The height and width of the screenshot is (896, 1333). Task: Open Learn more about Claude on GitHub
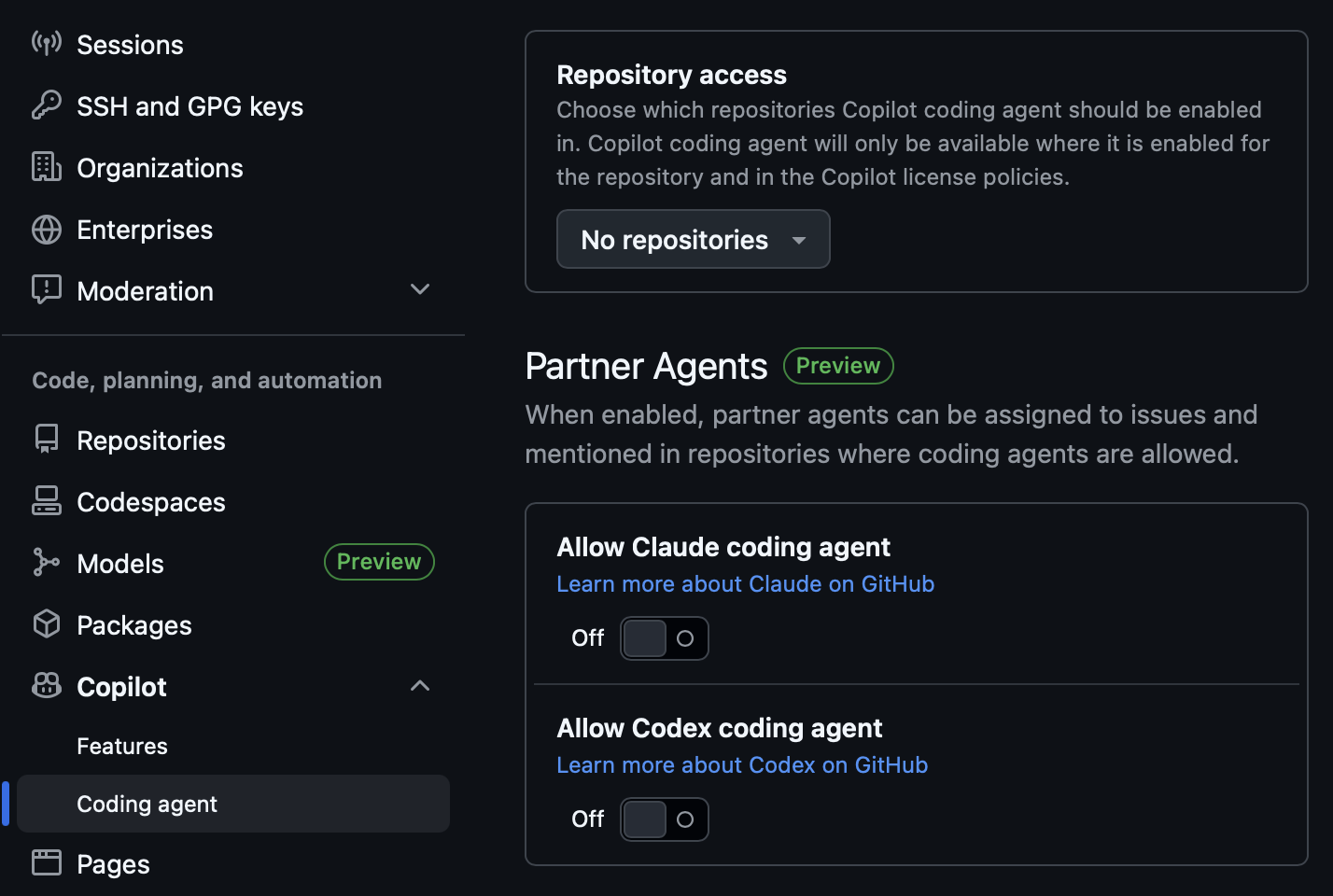[x=745, y=584]
